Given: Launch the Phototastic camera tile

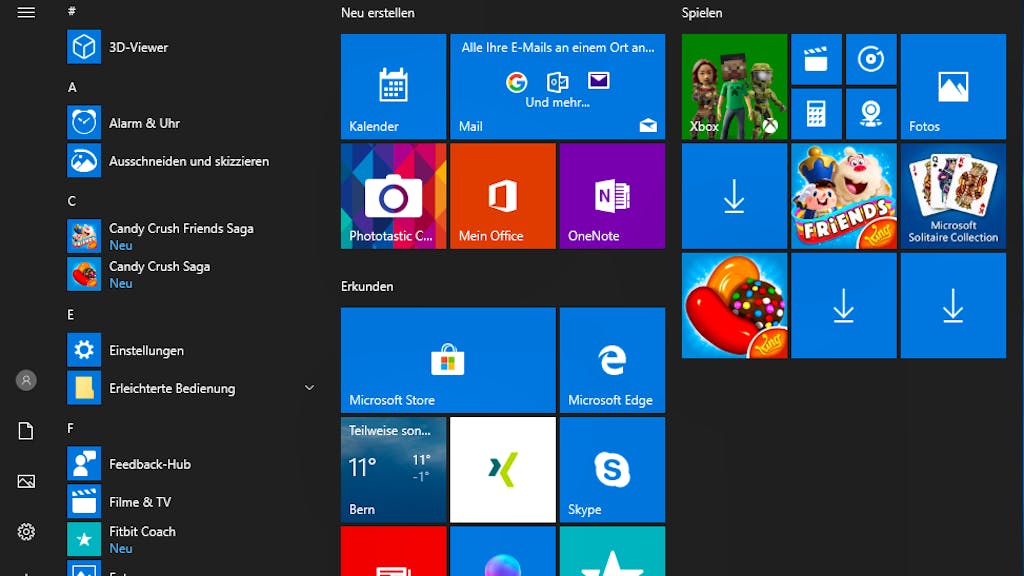Looking at the screenshot, I should click(393, 196).
